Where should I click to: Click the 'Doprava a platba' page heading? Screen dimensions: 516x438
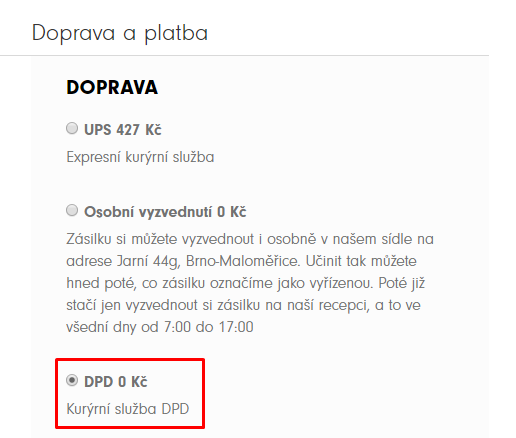click(120, 33)
